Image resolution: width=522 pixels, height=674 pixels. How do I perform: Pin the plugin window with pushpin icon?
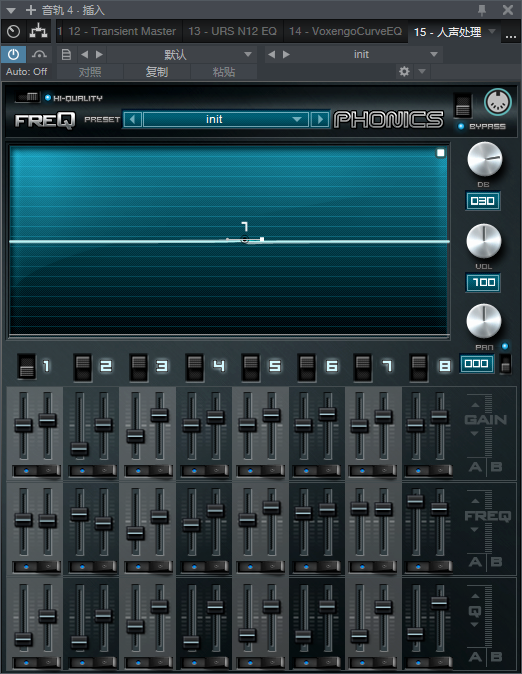[482, 10]
